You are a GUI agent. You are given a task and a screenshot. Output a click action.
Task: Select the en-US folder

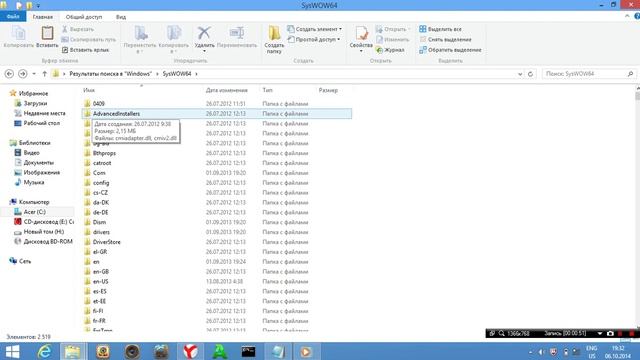click(100, 282)
